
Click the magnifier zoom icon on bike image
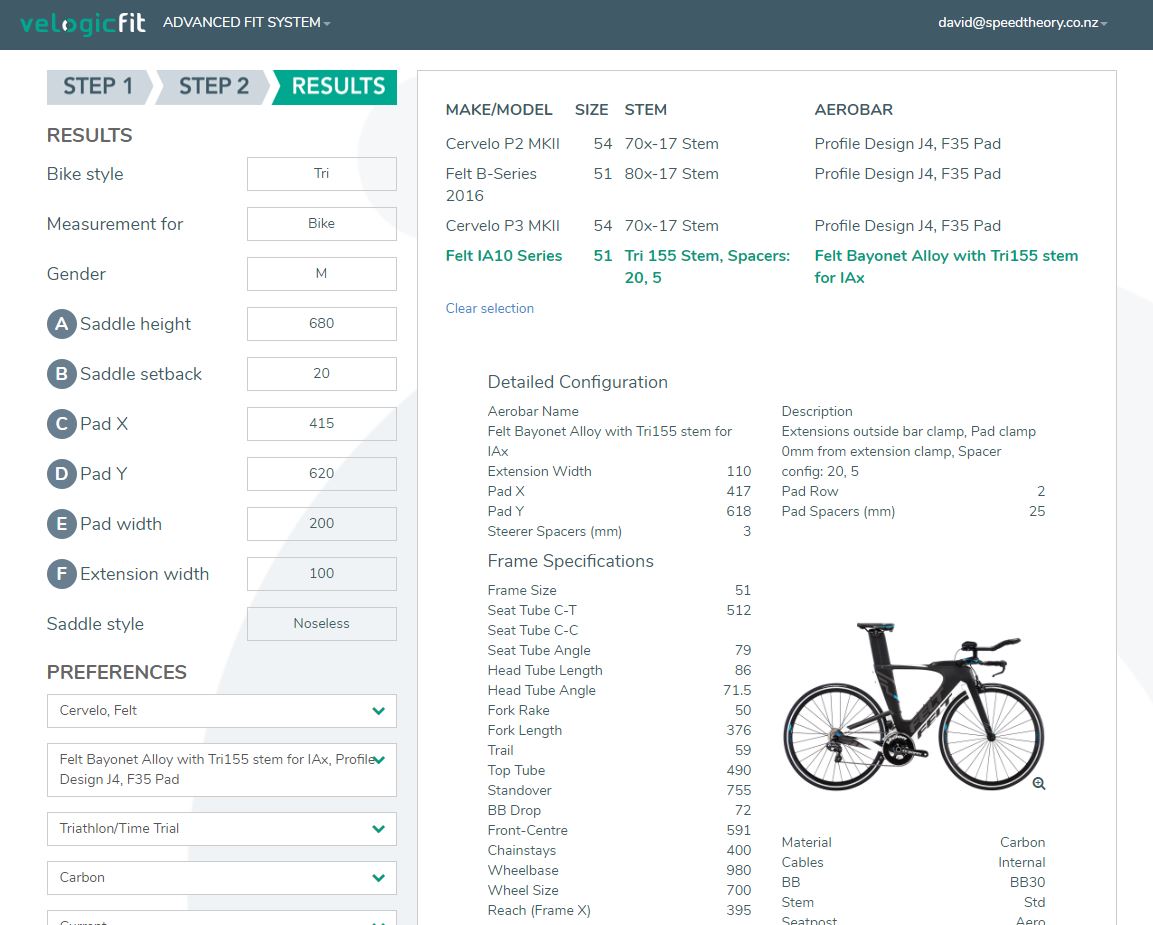pyautogui.click(x=1038, y=784)
